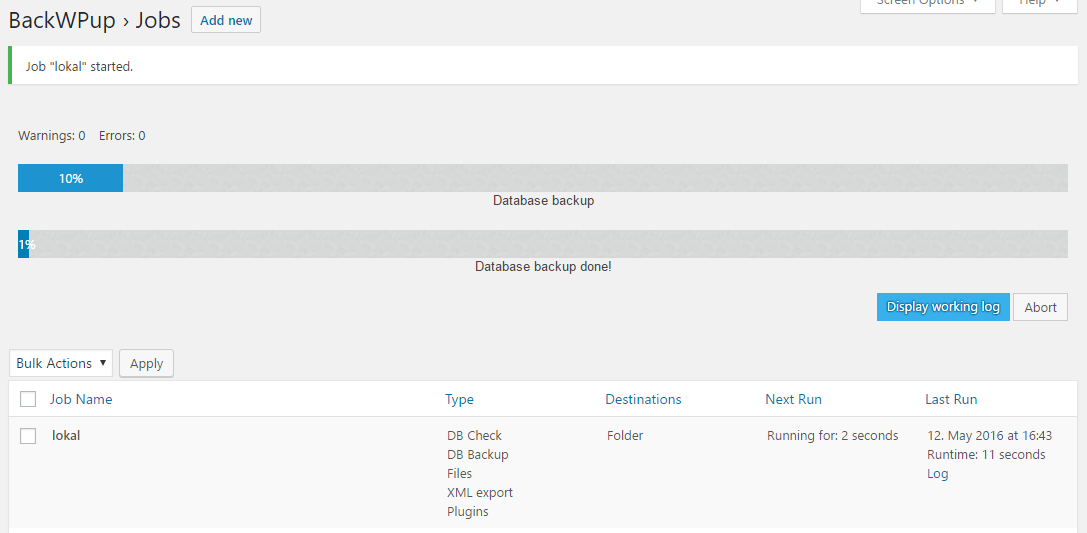1087x533 pixels.
Task: Sort by the Last Run column
Action: pyautogui.click(x=951, y=399)
